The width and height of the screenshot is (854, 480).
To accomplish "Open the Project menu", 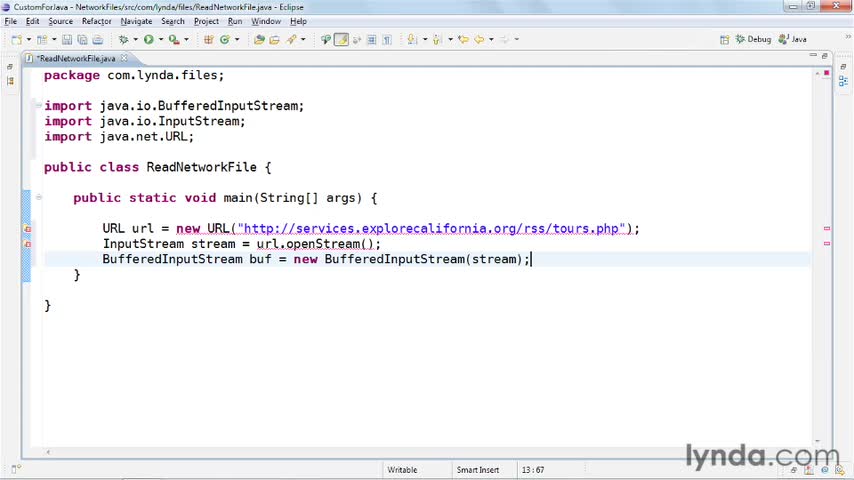I will click(x=206, y=21).
